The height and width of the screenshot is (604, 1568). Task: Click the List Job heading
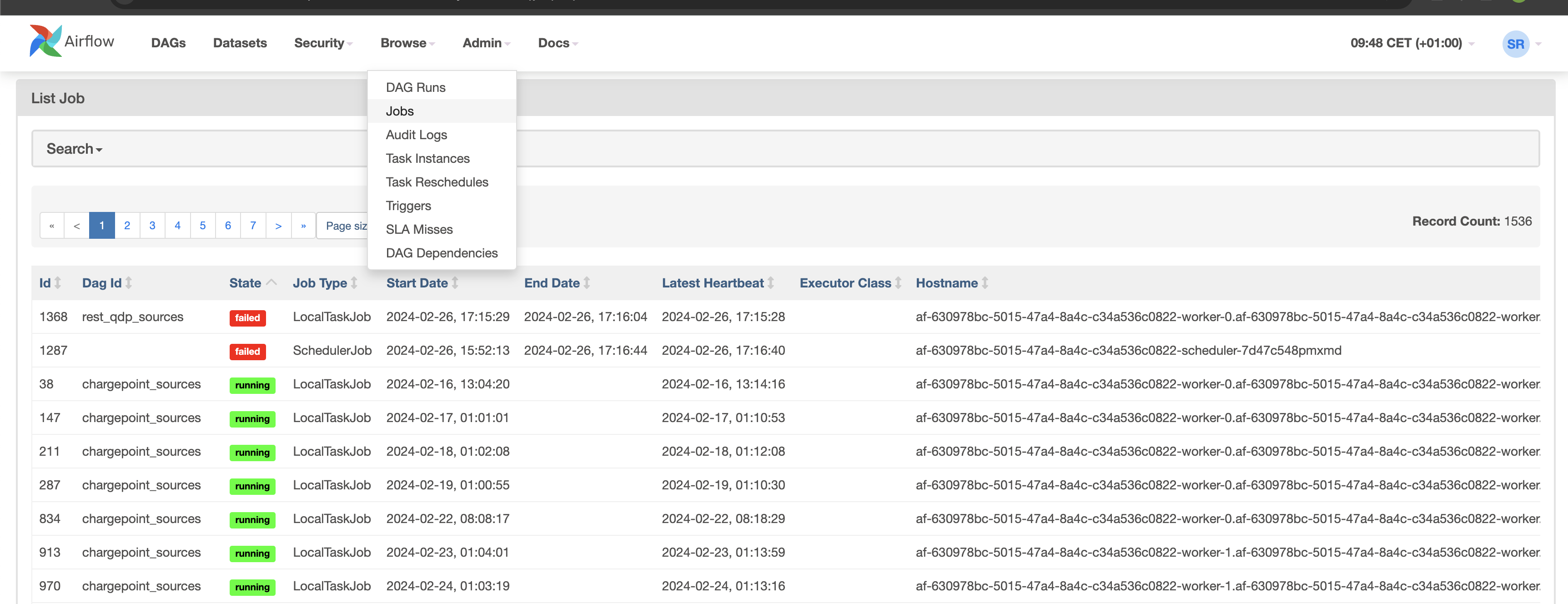point(58,98)
